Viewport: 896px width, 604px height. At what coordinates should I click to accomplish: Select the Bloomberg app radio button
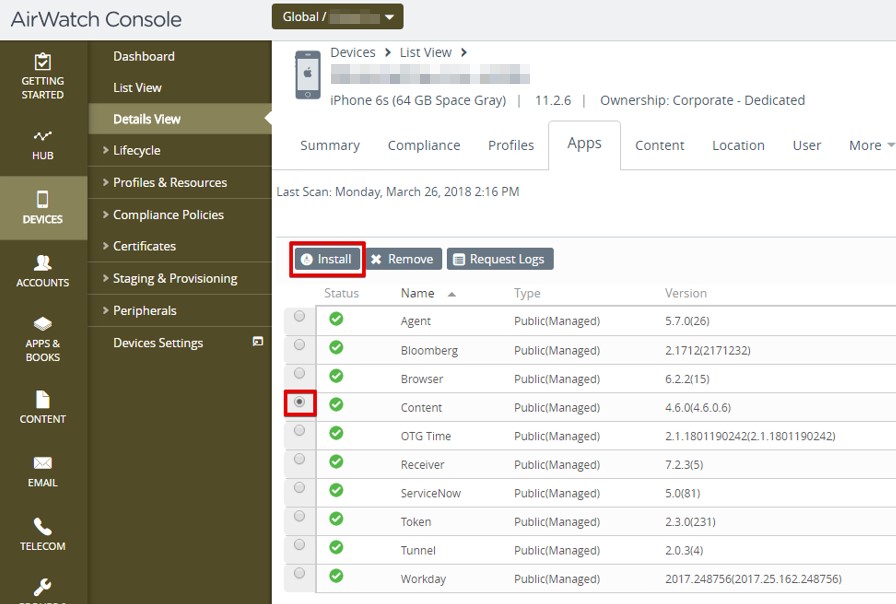(299, 345)
